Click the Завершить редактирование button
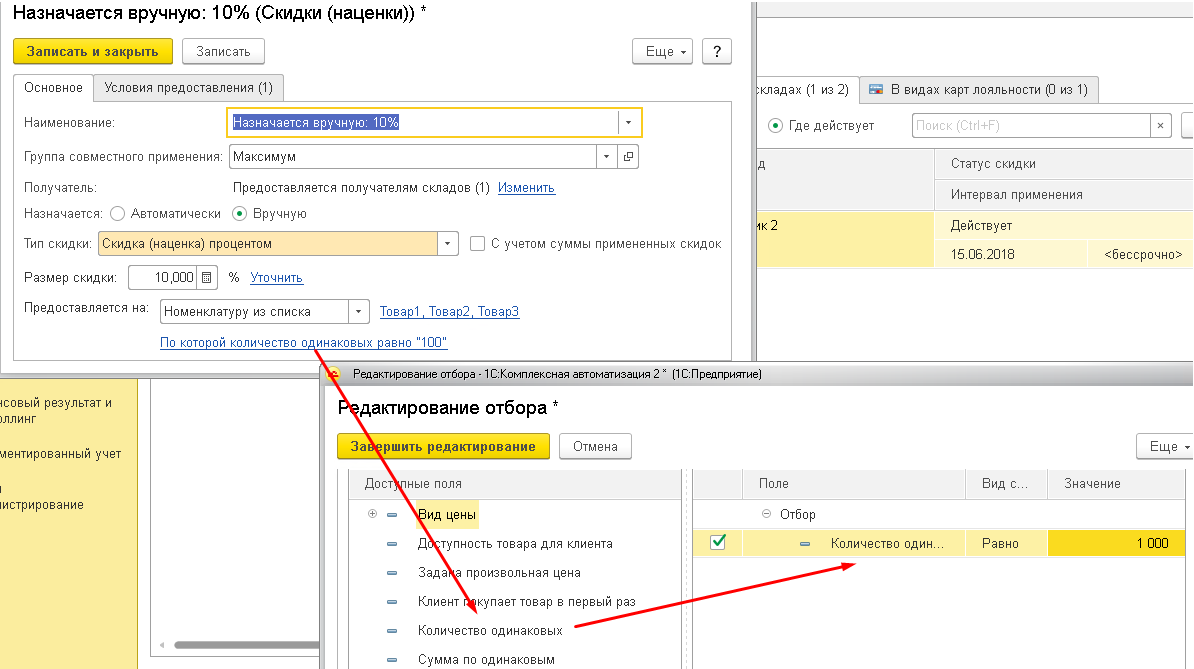 point(443,447)
